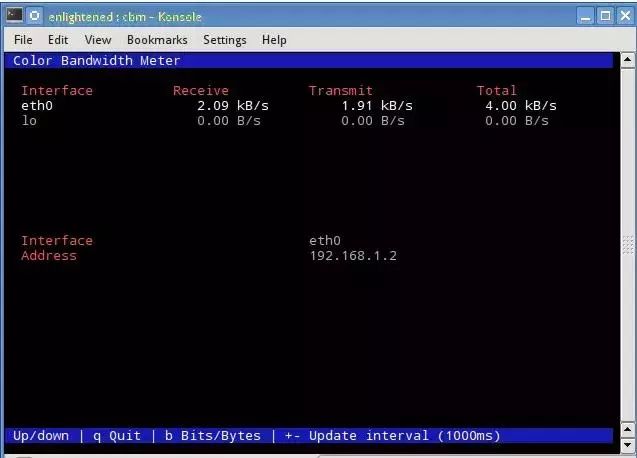Screen dimensions: 637x458
Task: Click the 2.09 kB/s receive value
Action: tap(233, 106)
